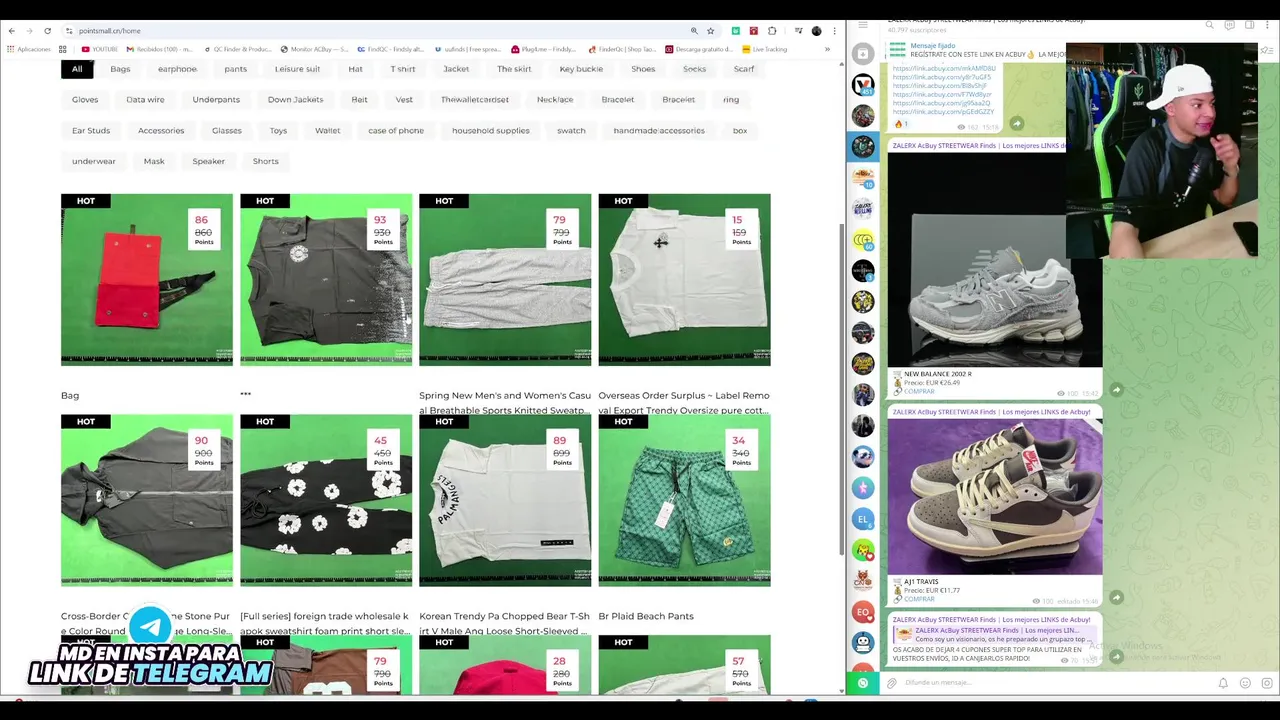Filter by Ear Studs category
The image size is (1280, 720).
point(91,131)
